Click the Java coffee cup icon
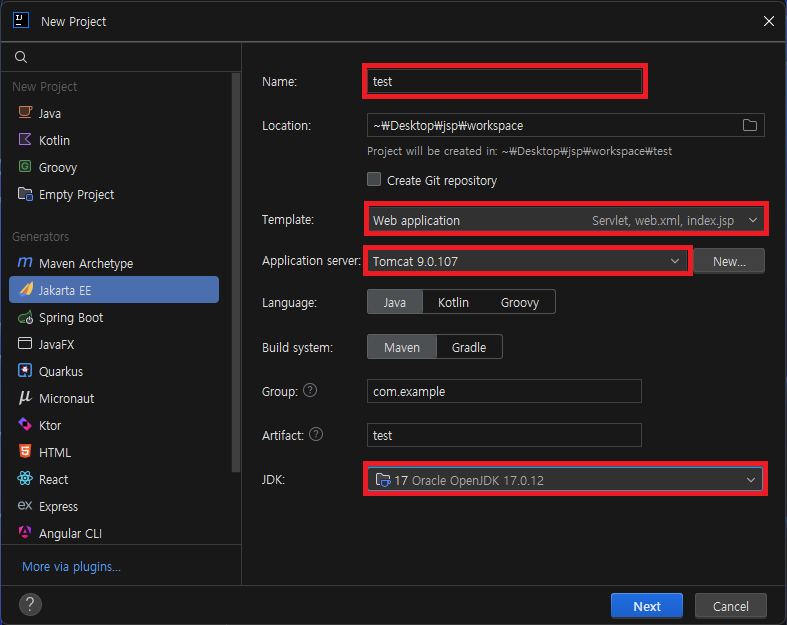 (x=25, y=112)
